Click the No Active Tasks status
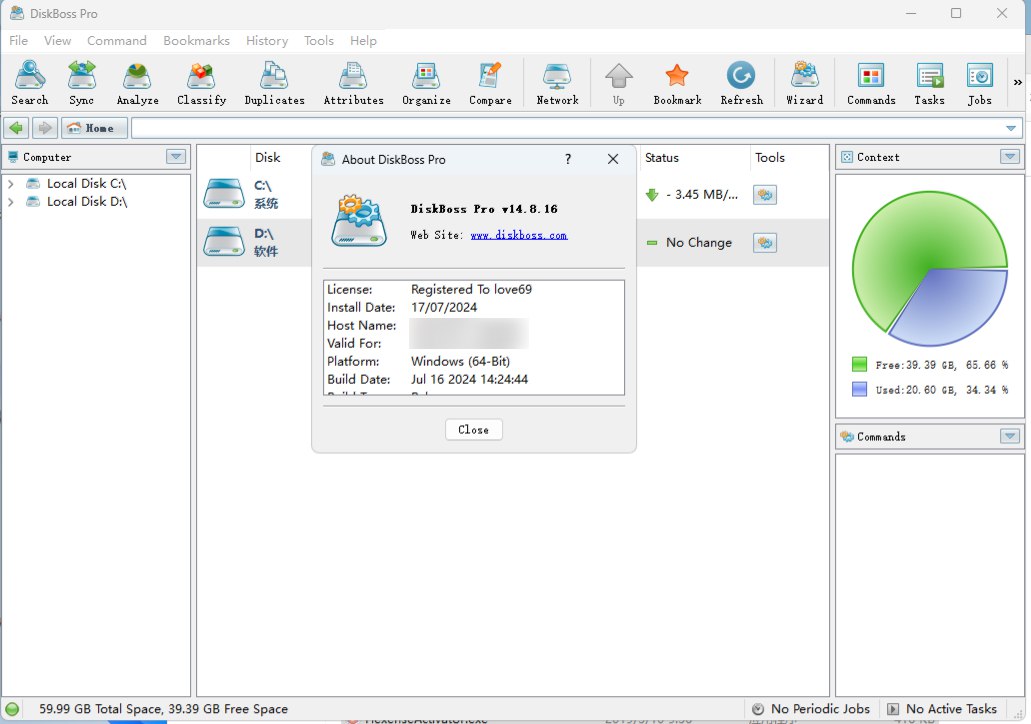Screen dimensions: 1031x724 (942, 709)
